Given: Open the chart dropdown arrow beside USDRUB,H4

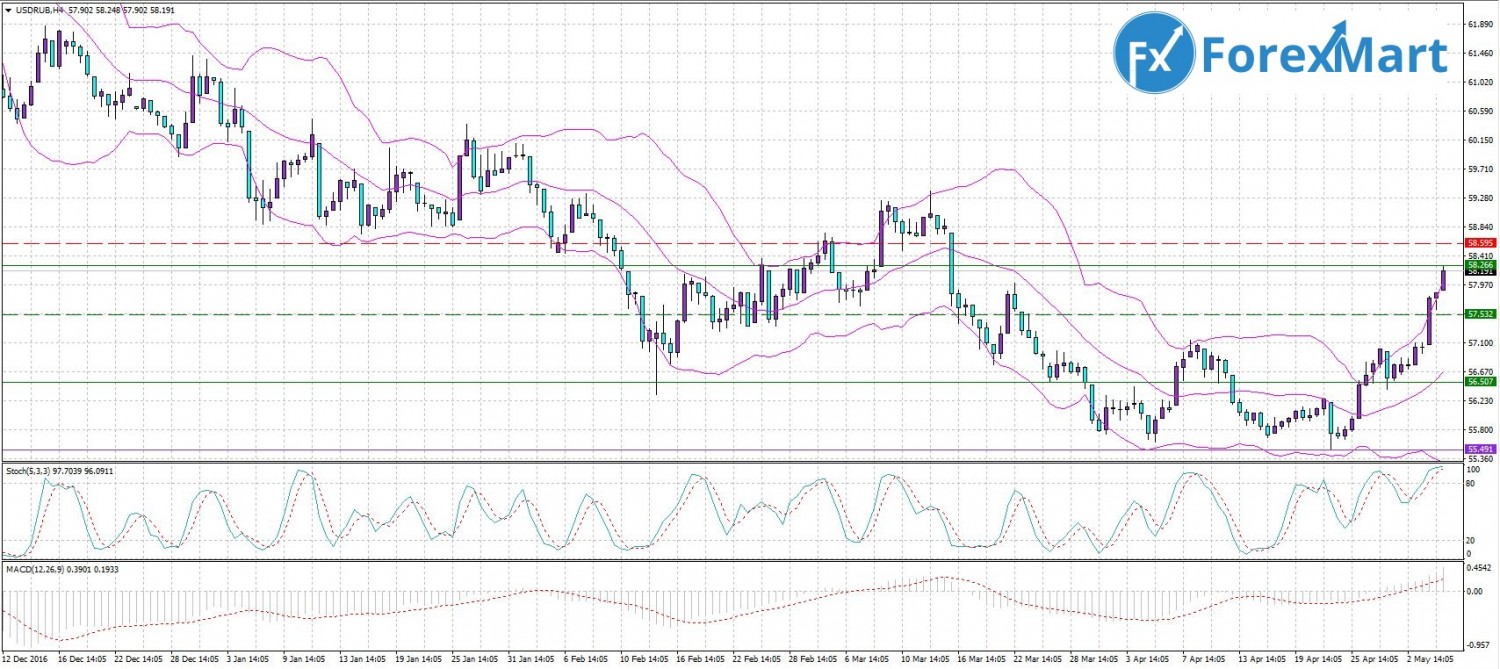Looking at the screenshot, I should [x=8, y=9].
